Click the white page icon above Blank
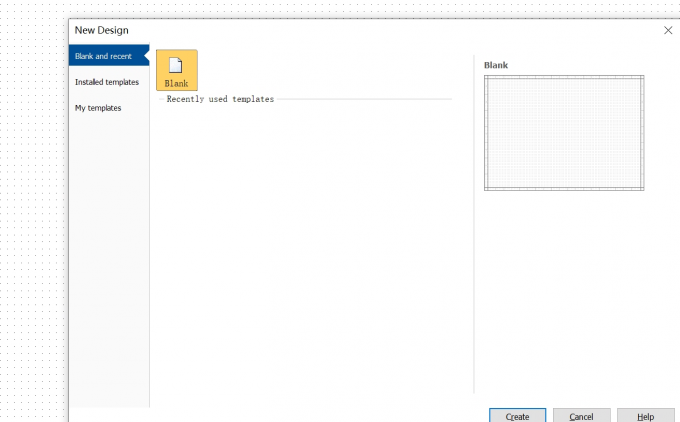680x422 pixels. coord(176,65)
